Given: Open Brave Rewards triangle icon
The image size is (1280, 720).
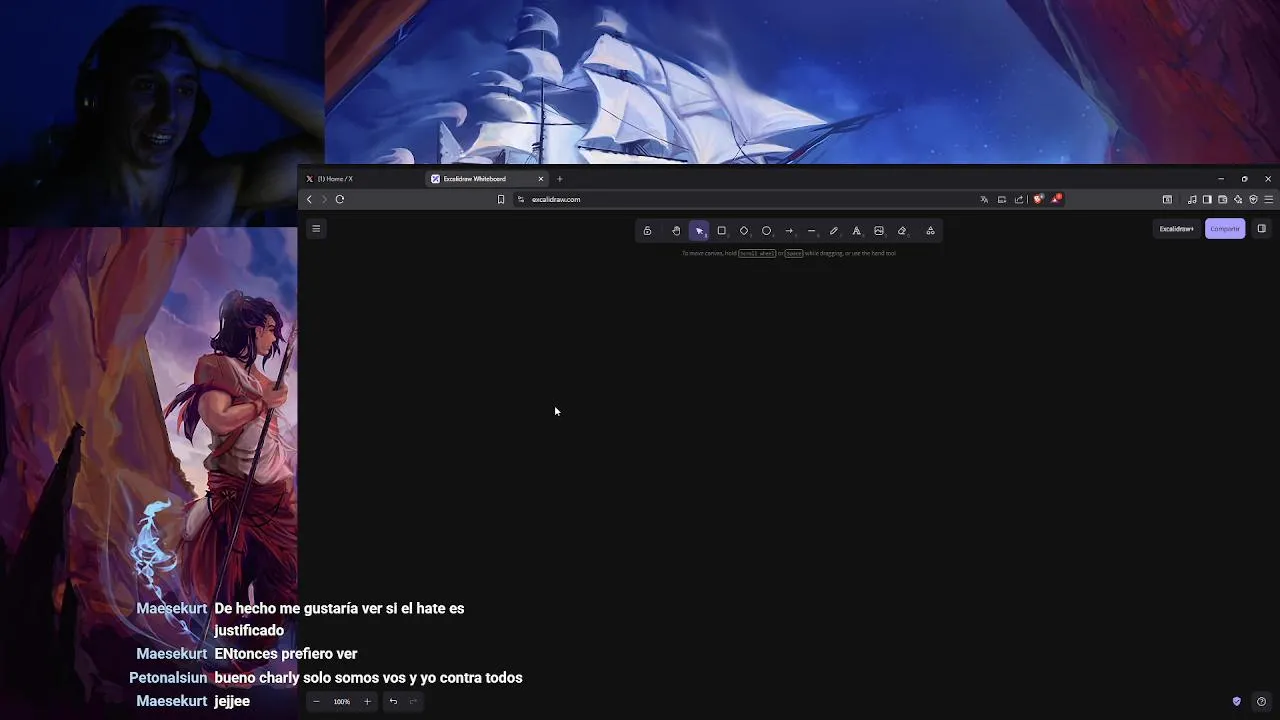Looking at the screenshot, I should click(1055, 198).
